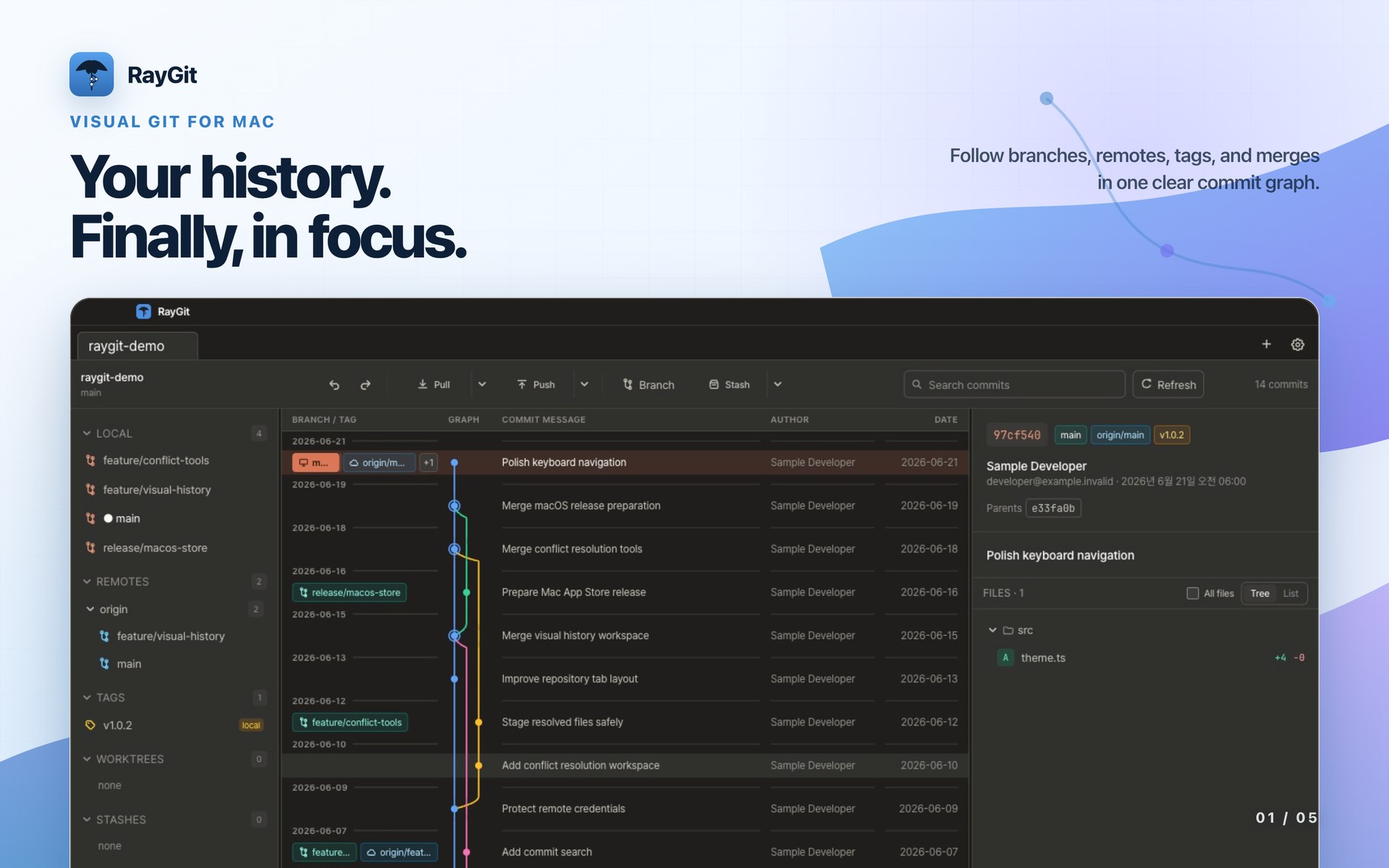The width and height of the screenshot is (1389, 868).
Task: Click the Branch toolbar icon
Action: click(x=628, y=384)
